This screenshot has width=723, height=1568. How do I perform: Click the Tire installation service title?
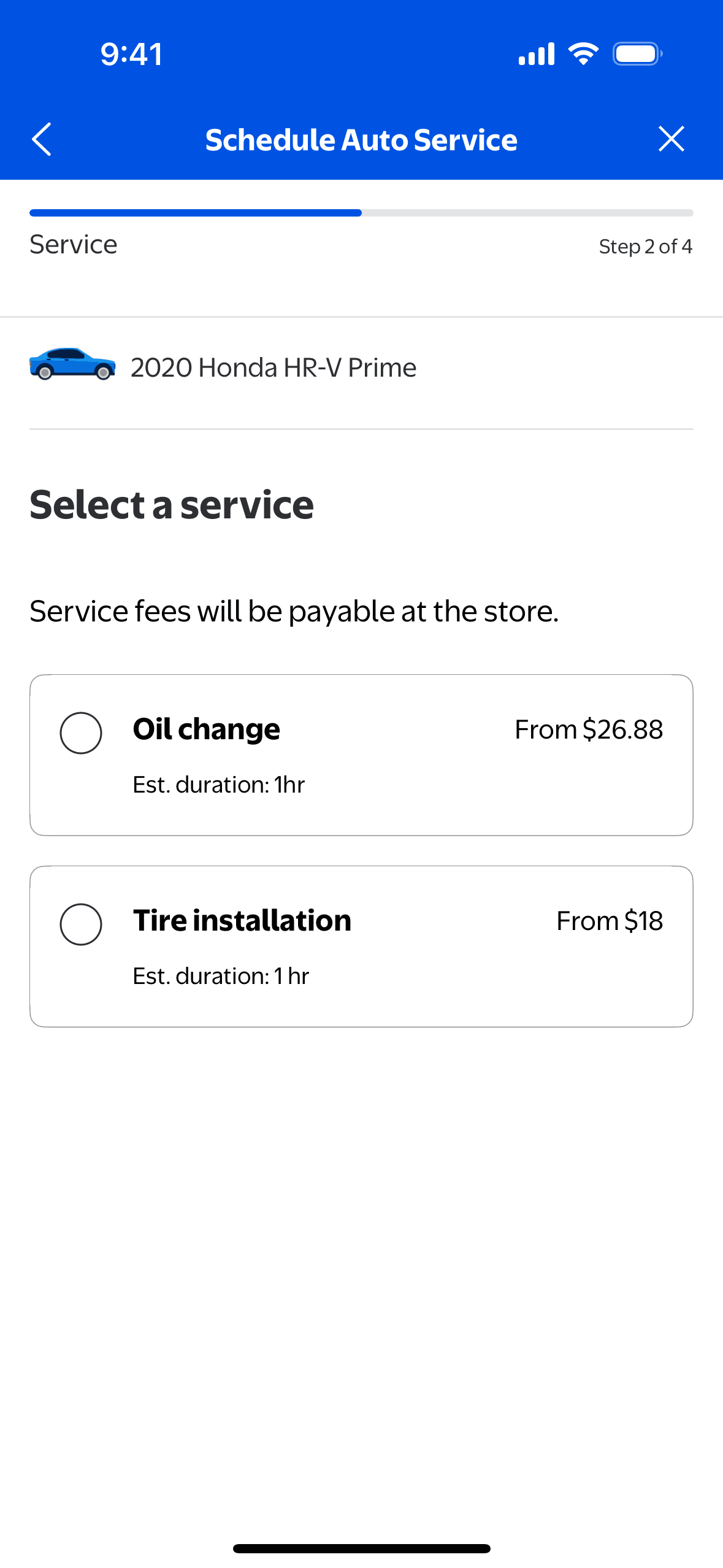tap(242, 921)
